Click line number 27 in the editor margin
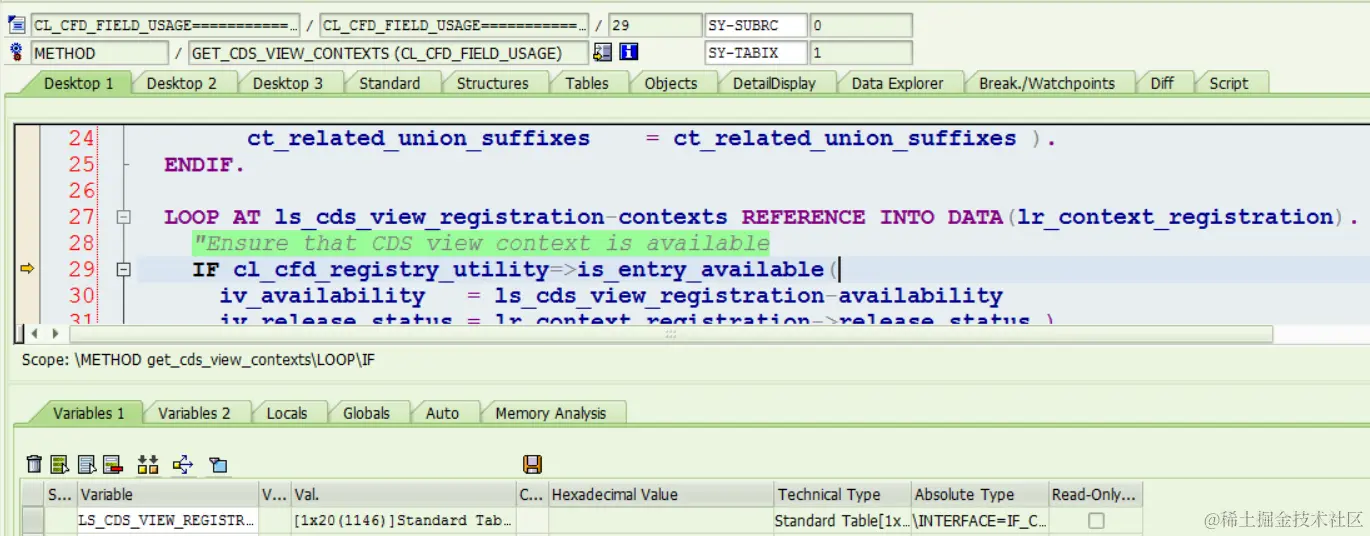Viewport: 1370px width, 536px height. click(81, 217)
